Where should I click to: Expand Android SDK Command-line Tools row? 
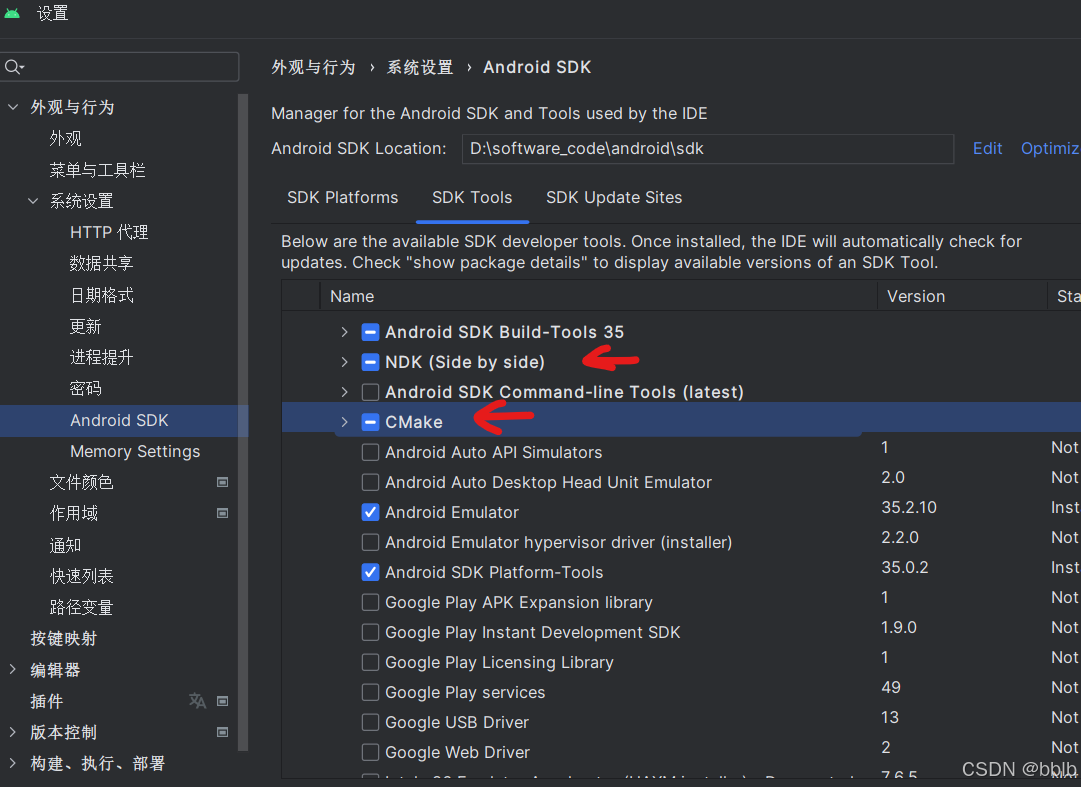pyautogui.click(x=345, y=392)
